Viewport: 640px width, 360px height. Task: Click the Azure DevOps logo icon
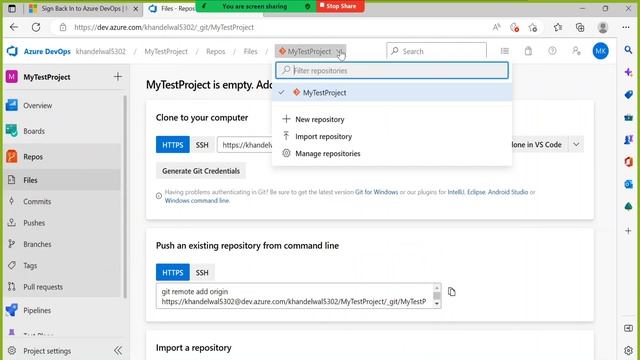(x=12, y=51)
